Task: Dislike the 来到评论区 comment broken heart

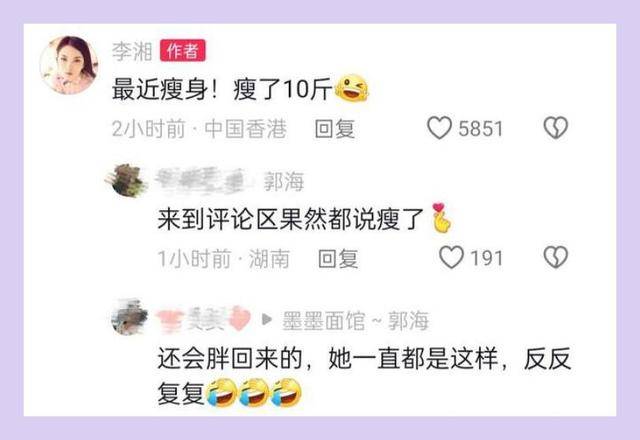Action: [556, 258]
